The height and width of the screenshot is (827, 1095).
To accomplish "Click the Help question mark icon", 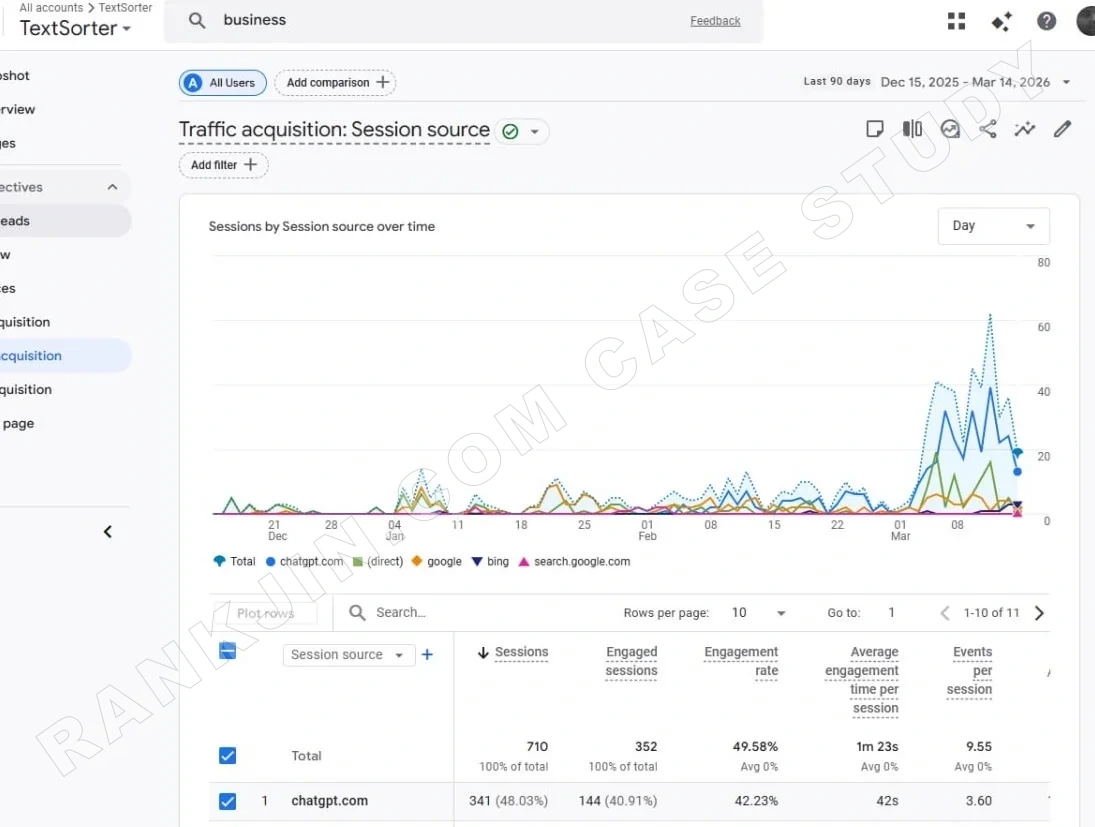I will click(1046, 21).
